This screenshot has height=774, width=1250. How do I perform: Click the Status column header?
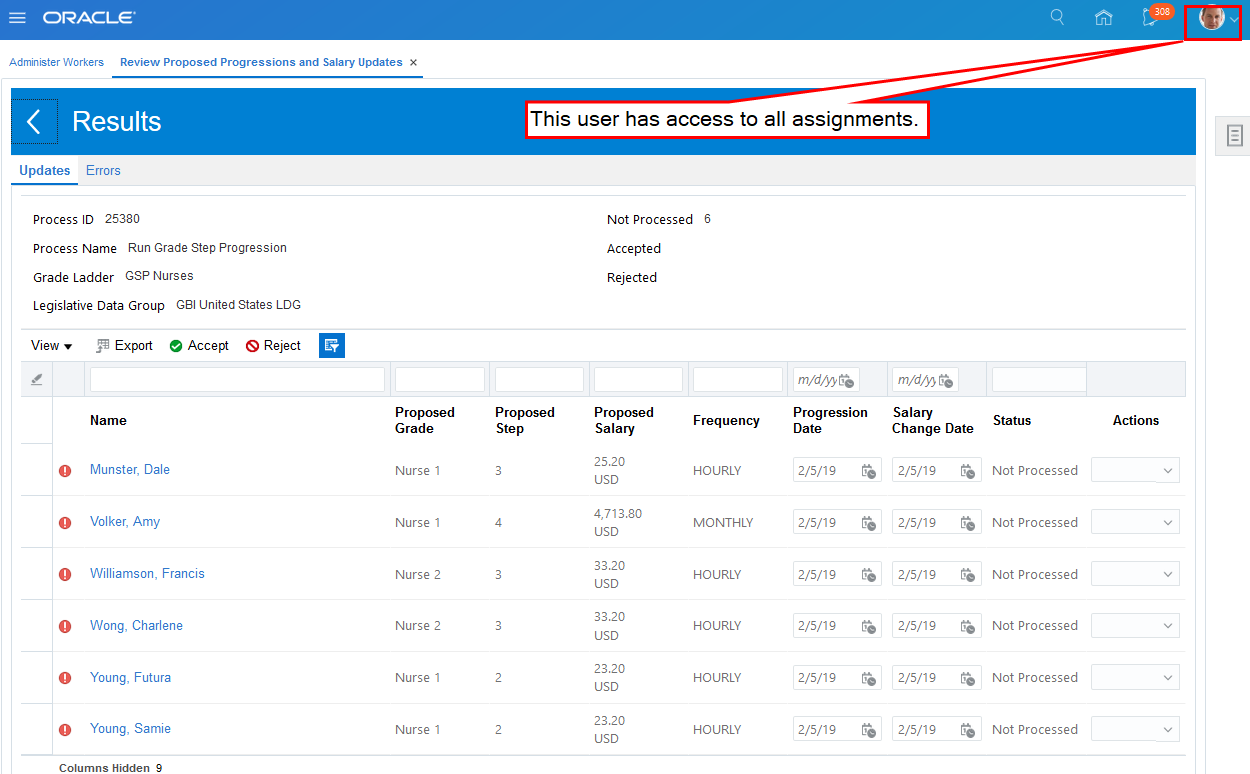click(x=1012, y=421)
